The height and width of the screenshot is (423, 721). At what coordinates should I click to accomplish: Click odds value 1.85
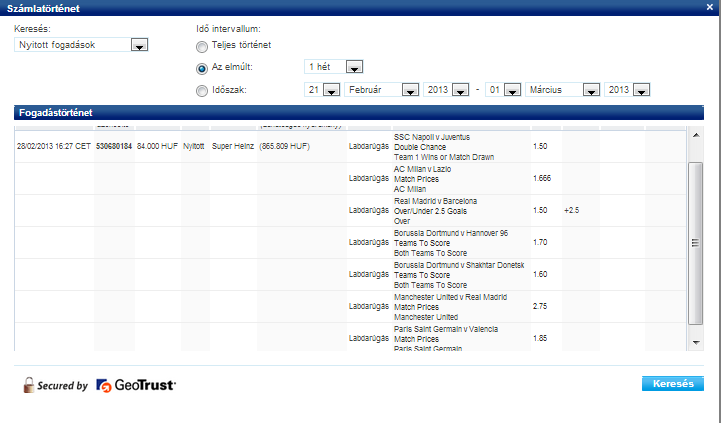[540, 338]
